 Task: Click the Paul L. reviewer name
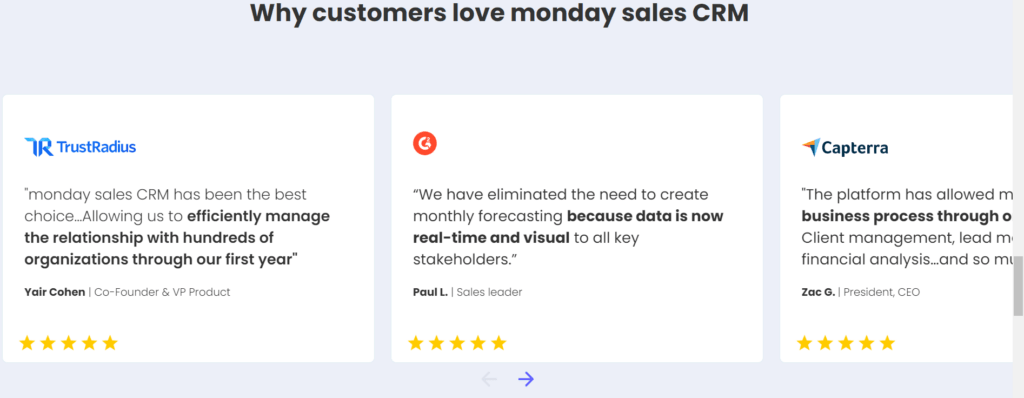430,292
